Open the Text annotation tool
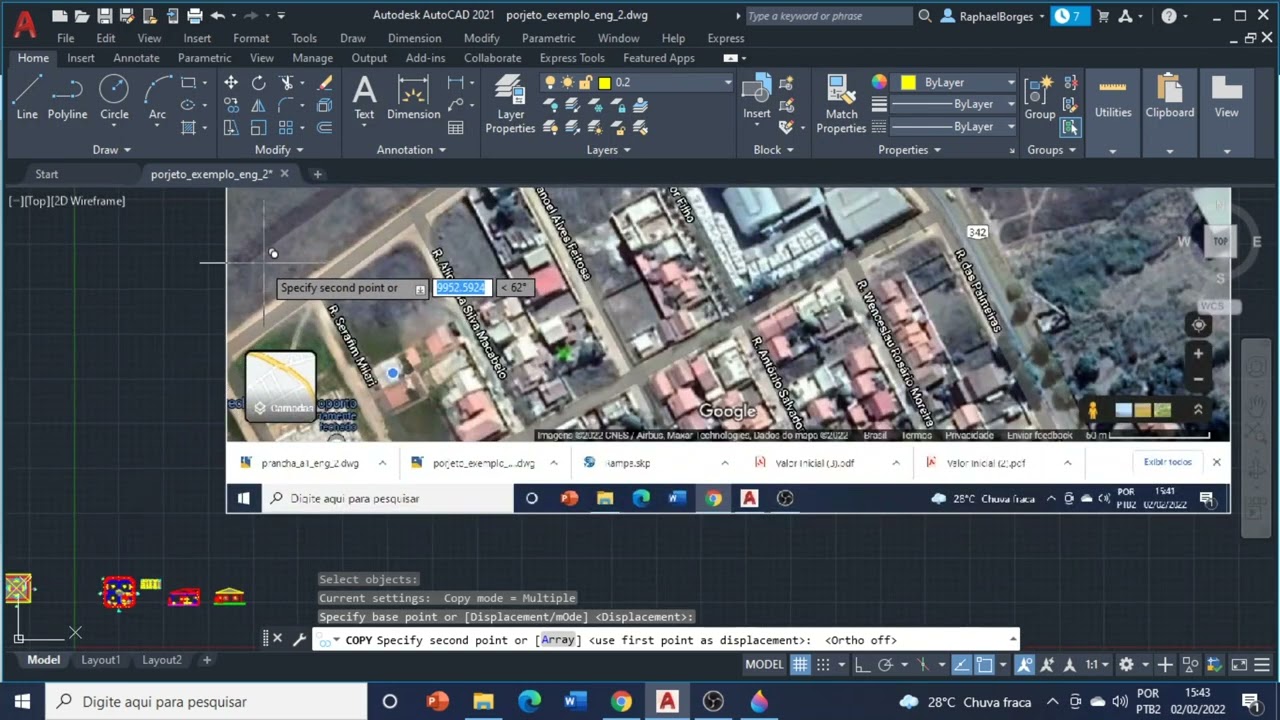The height and width of the screenshot is (720, 1280). click(x=364, y=98)
